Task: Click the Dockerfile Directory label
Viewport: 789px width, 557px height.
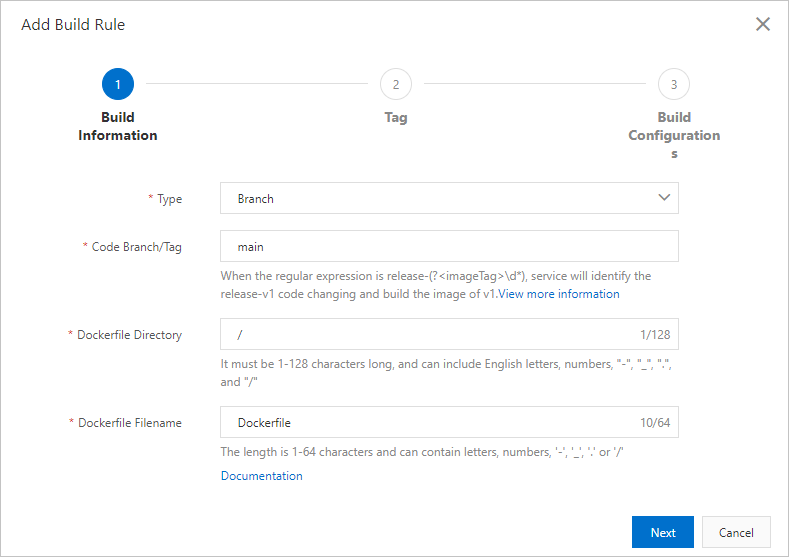Action: point(129,335)
